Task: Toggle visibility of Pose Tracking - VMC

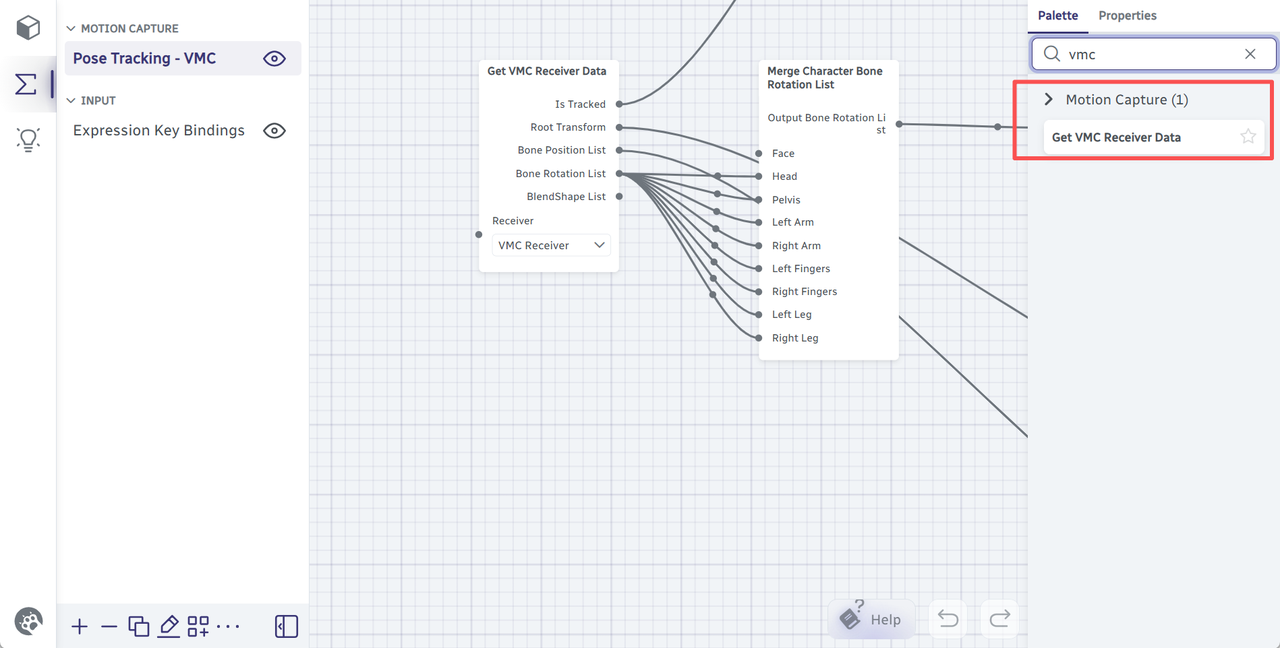Action: 274,59
